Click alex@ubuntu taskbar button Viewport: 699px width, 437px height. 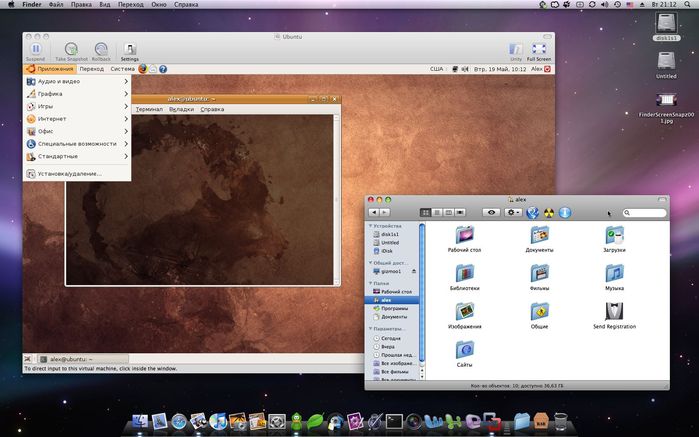(83, 359)
